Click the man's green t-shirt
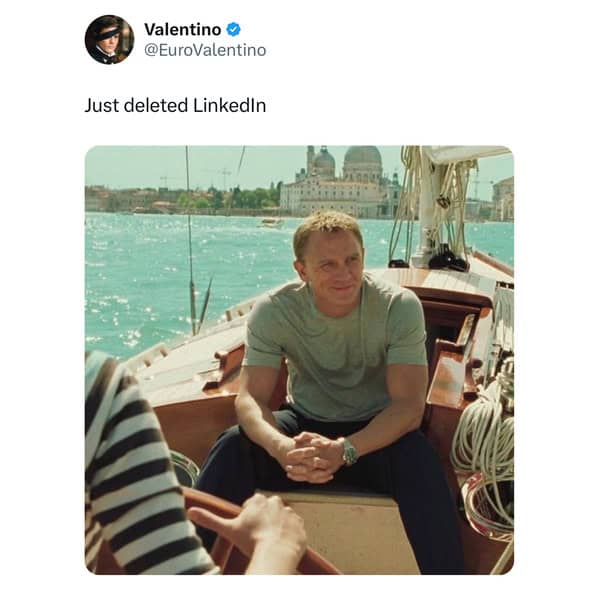 [336, 348]
